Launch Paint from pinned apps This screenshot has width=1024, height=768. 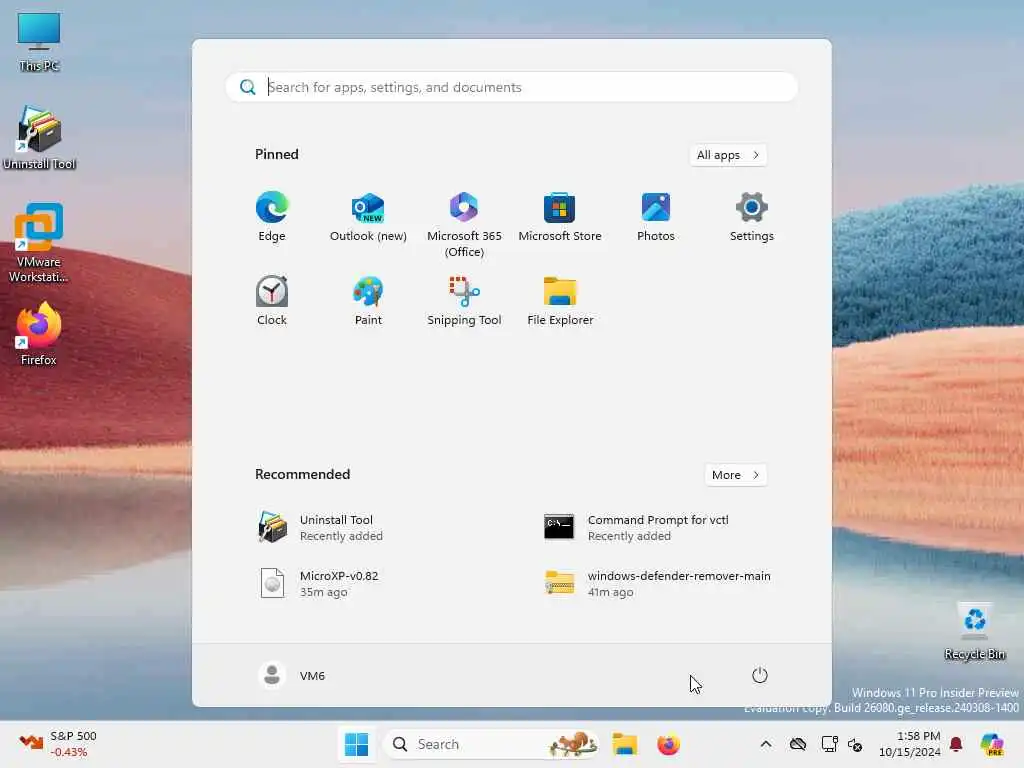coord(368,300)
